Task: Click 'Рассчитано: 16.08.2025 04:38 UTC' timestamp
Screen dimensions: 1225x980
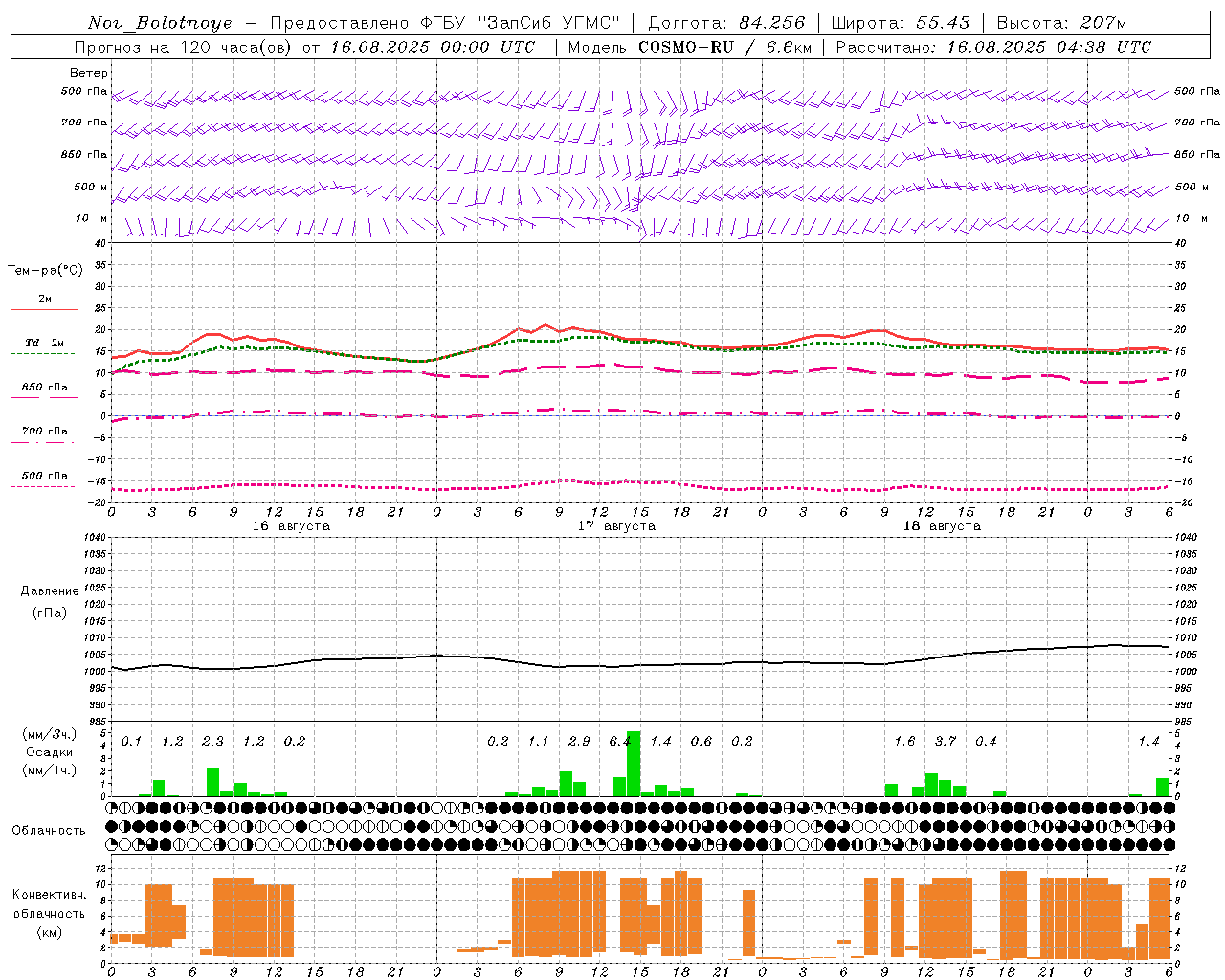Action: click(993, 47)
